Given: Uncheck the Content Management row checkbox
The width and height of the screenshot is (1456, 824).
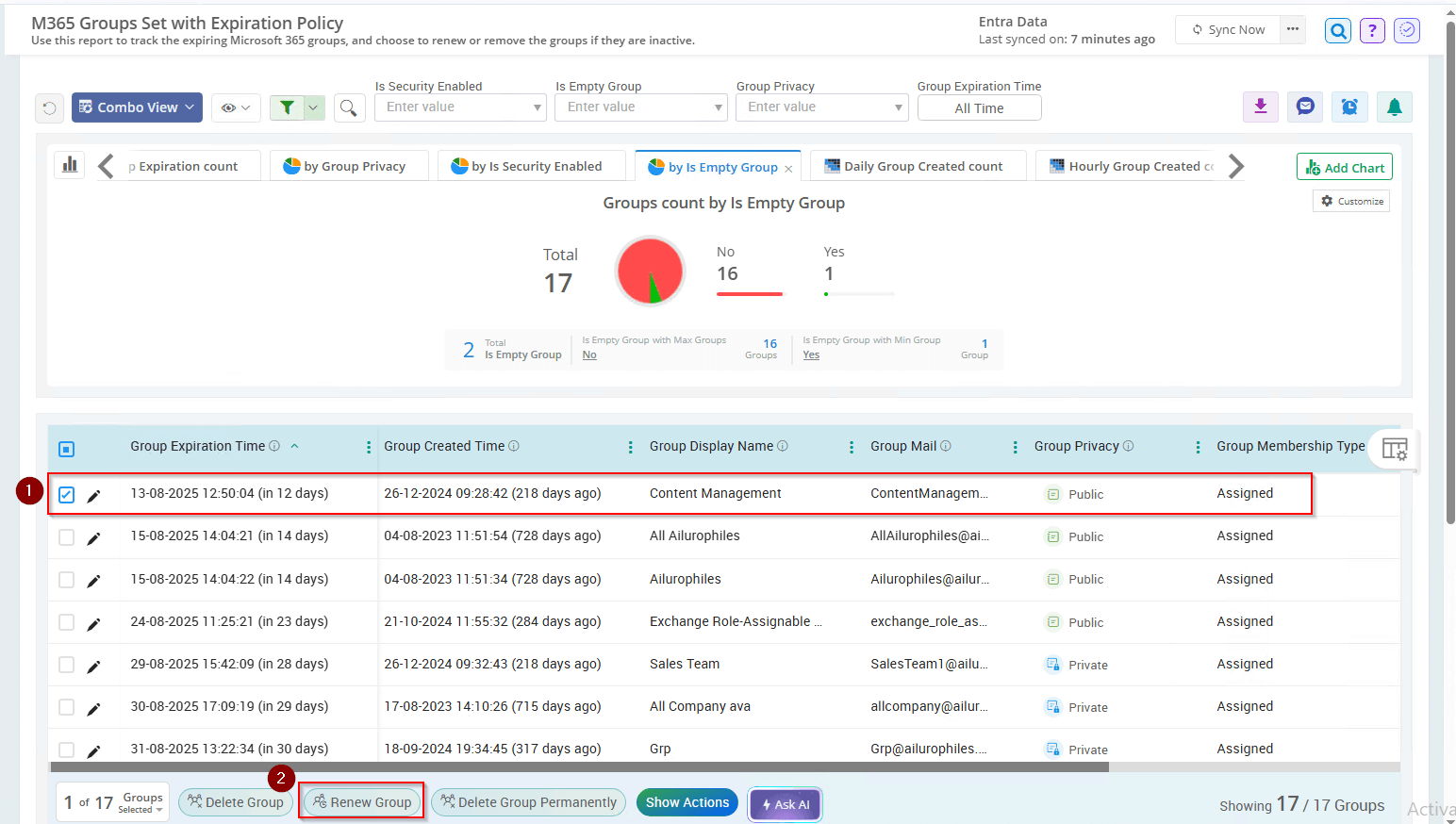Looking at the screenshot, I should tap(67, 495).
